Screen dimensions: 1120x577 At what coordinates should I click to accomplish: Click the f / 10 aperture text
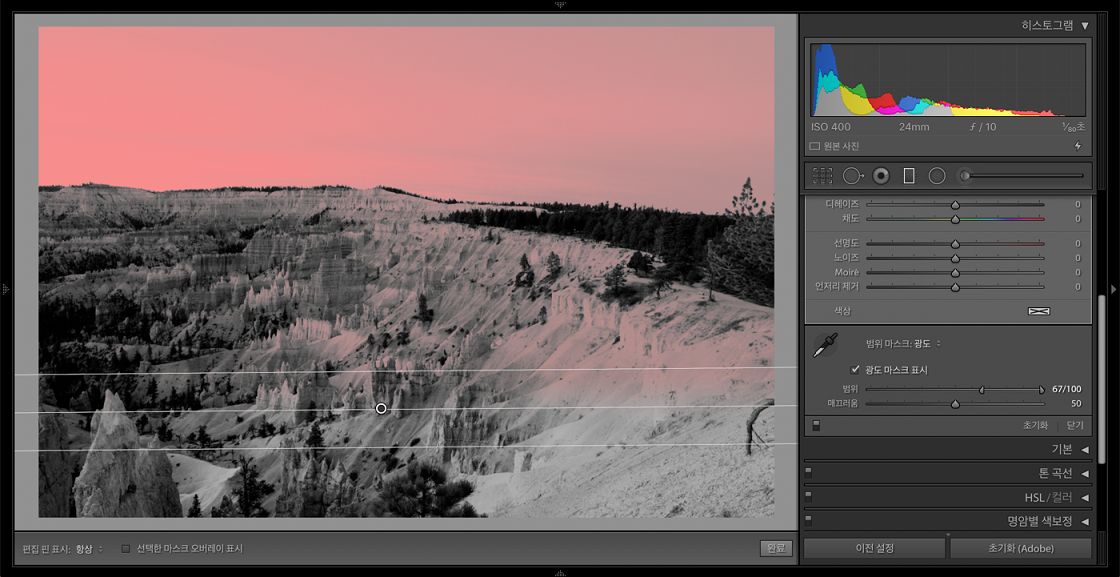click(984, 127)
